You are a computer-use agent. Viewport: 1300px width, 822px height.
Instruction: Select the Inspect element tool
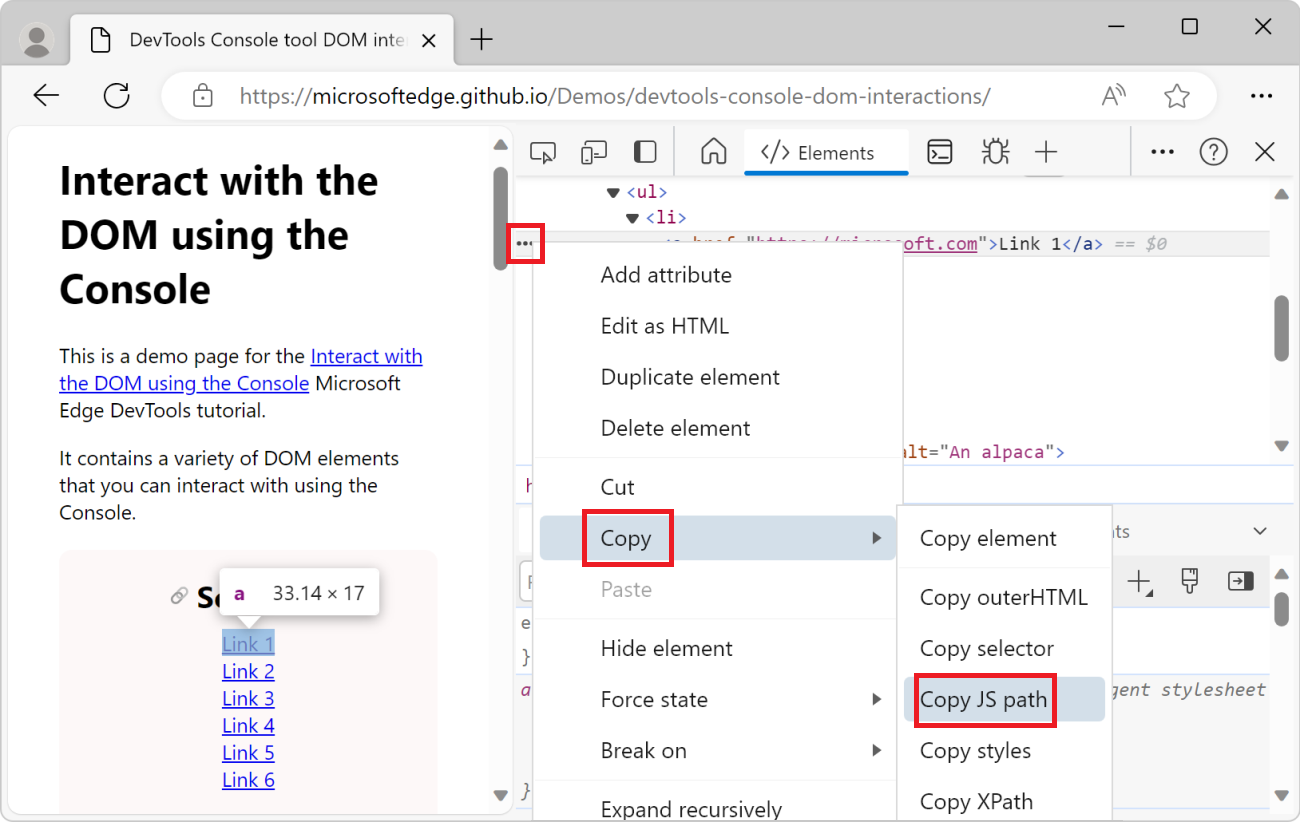[543, 151]
